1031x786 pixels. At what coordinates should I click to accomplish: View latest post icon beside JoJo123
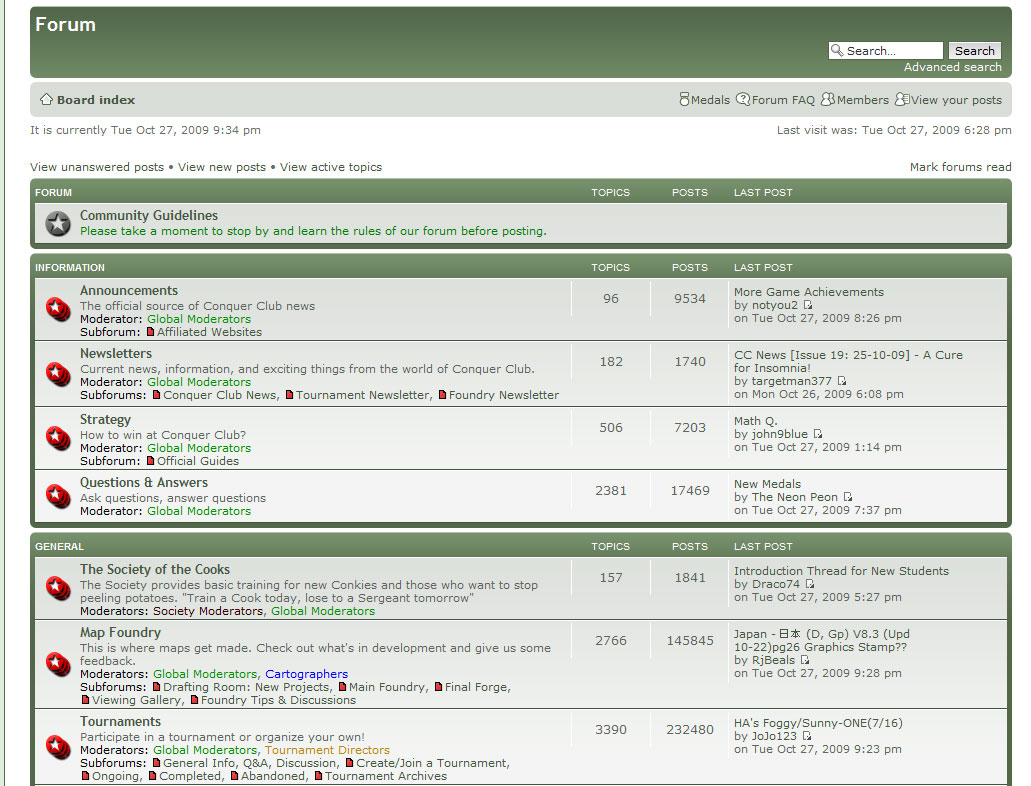pos(807,736)
